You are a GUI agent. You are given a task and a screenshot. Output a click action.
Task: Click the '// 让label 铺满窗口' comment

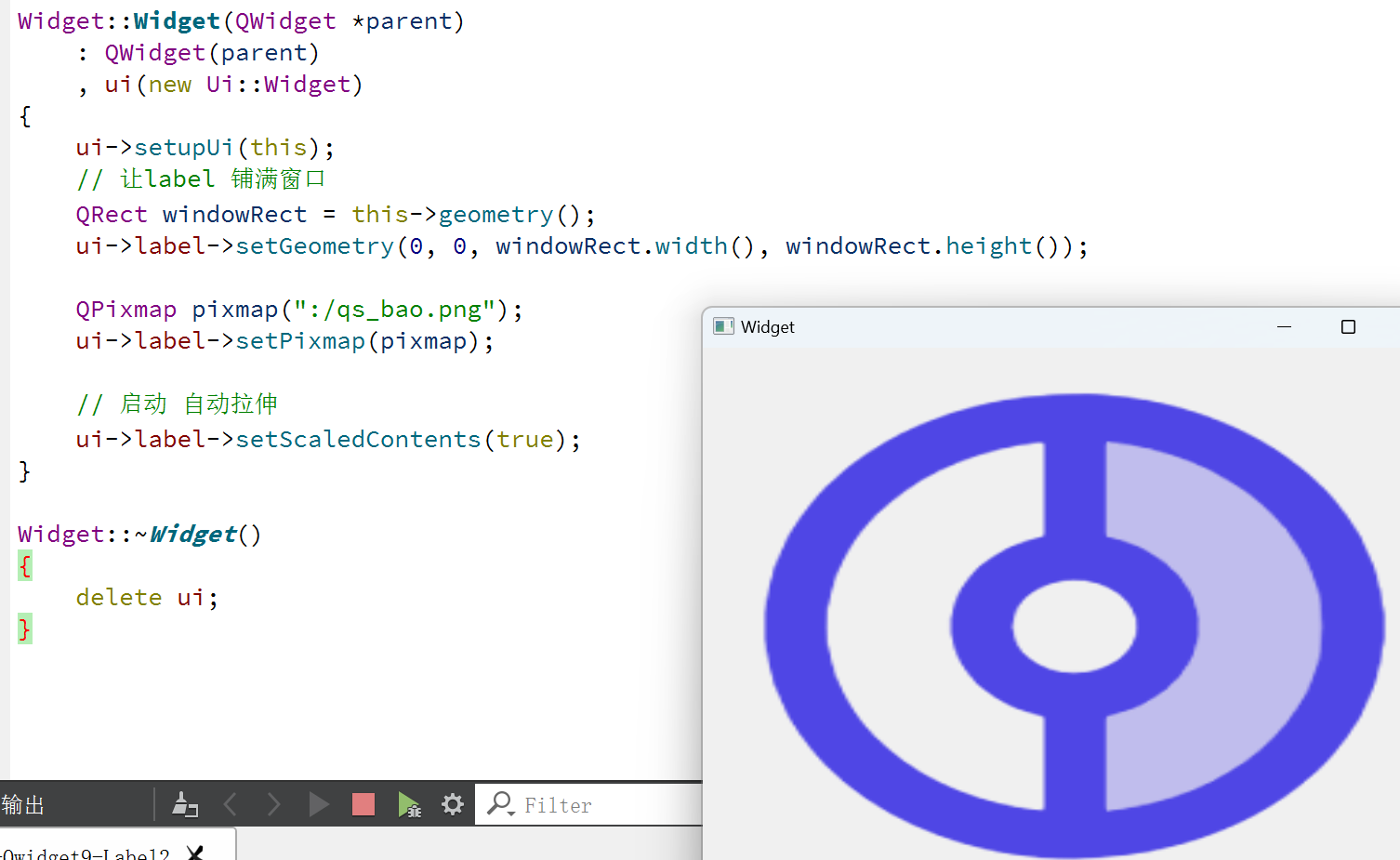tap(201, 179)
